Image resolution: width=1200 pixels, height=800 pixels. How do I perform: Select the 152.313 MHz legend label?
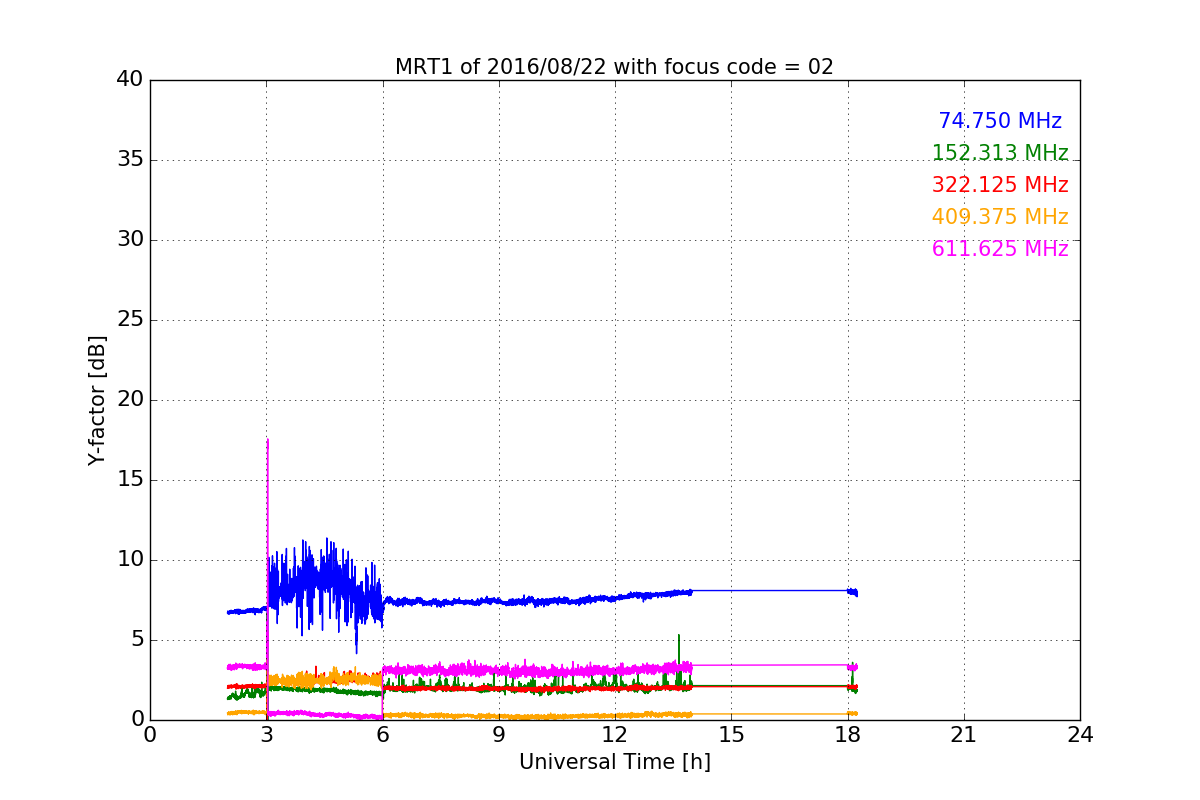[1000, 153]
